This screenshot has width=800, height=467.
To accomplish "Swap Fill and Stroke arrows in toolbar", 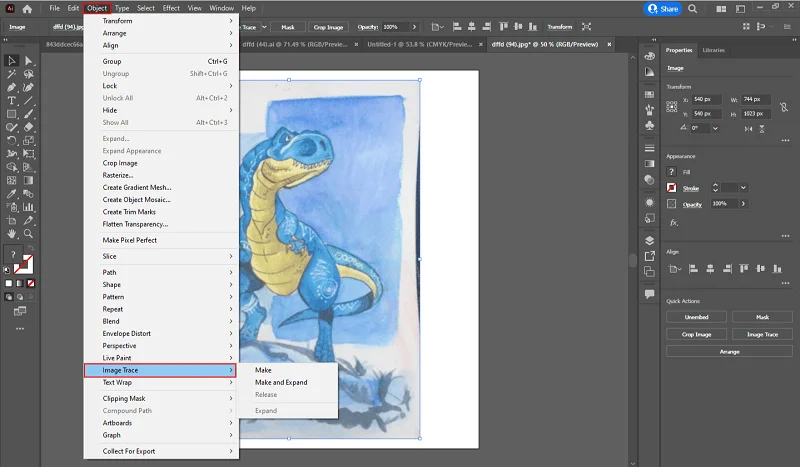I will [31, 248].
